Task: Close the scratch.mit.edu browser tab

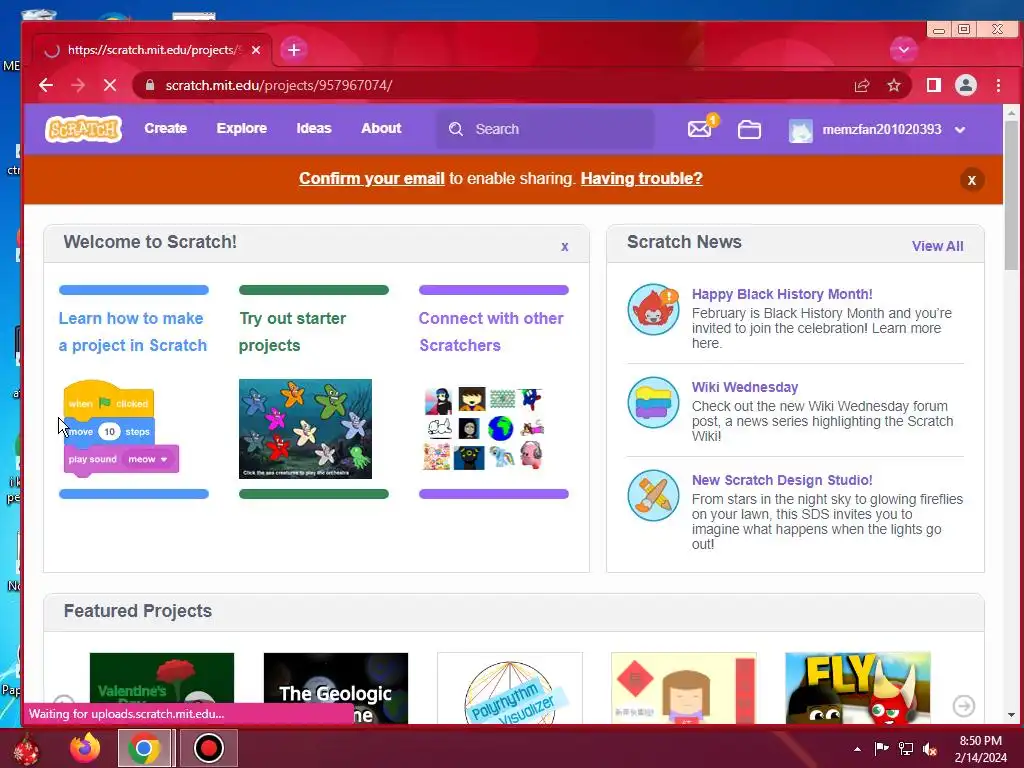Action: pos(256,50)
